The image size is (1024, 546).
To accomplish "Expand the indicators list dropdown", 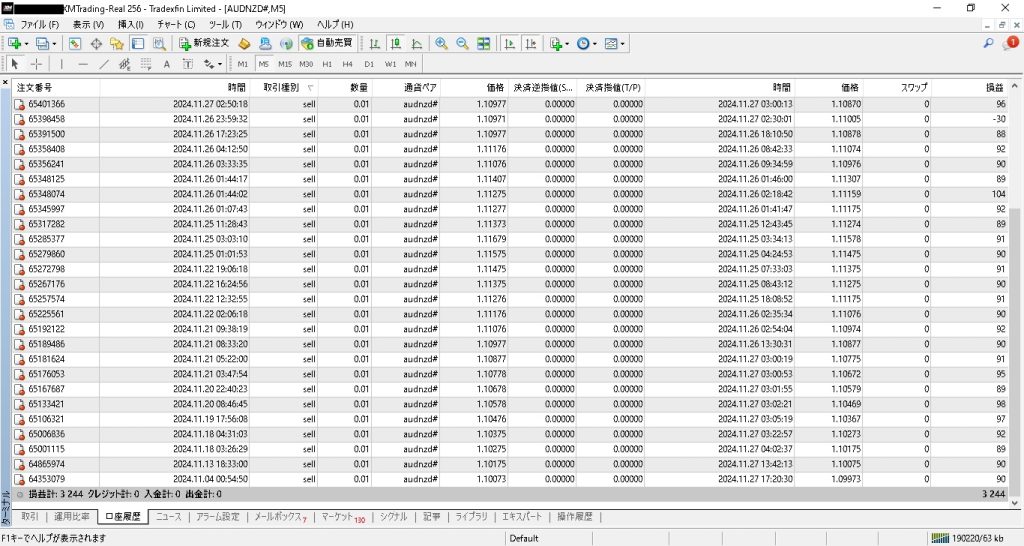I will tap(568, 44).
